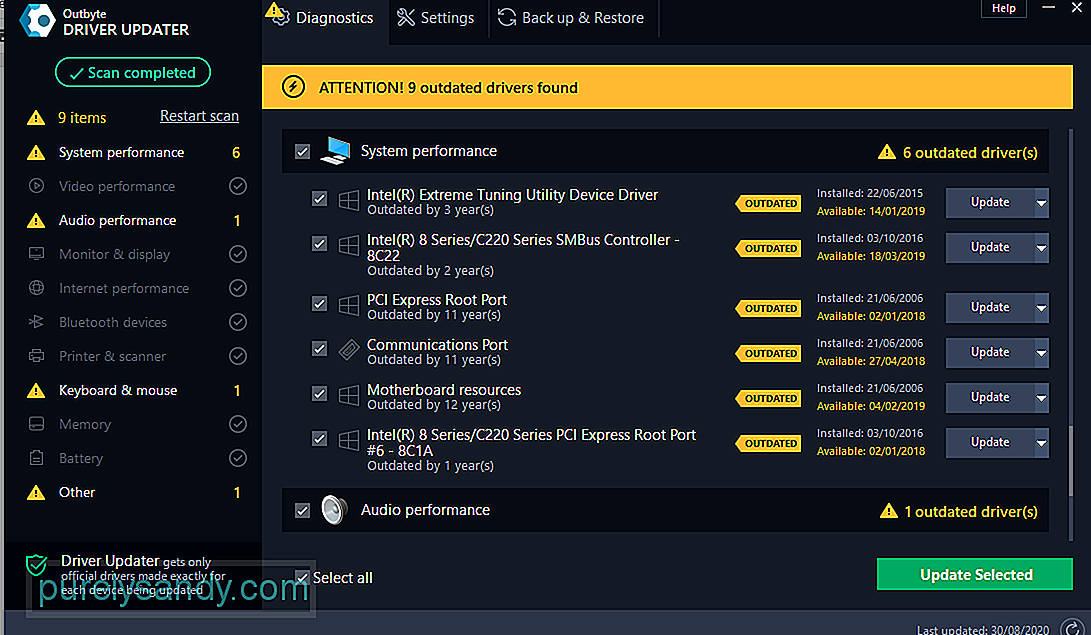The height and width of the screenshot is (635, 1091).
Task: Update the Motherboard resources driver
Action: 990,397
